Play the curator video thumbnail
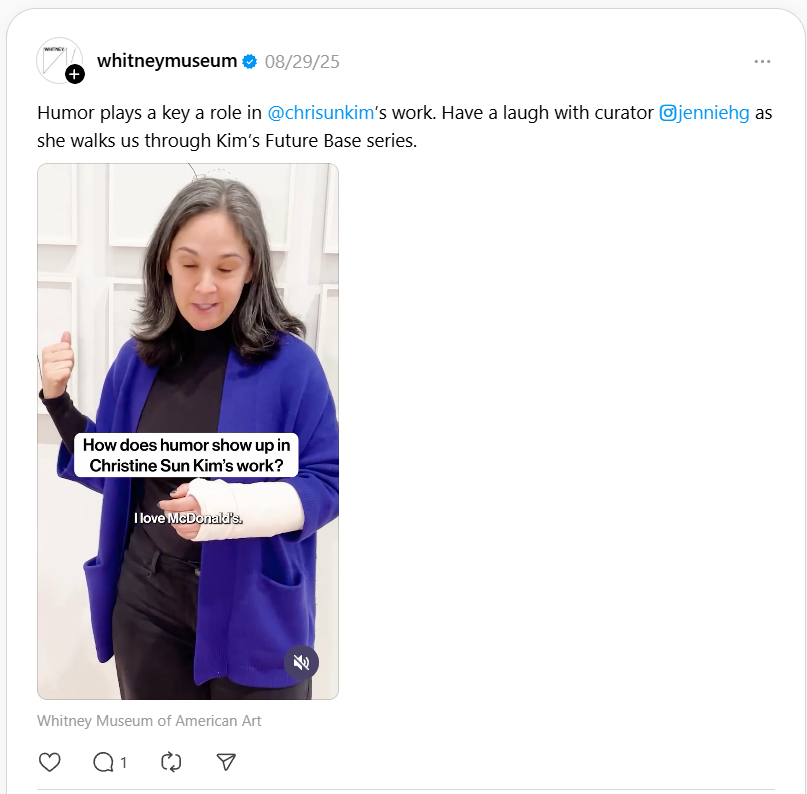The width and height of the screenshot is (807, 794). coord(188,431)
